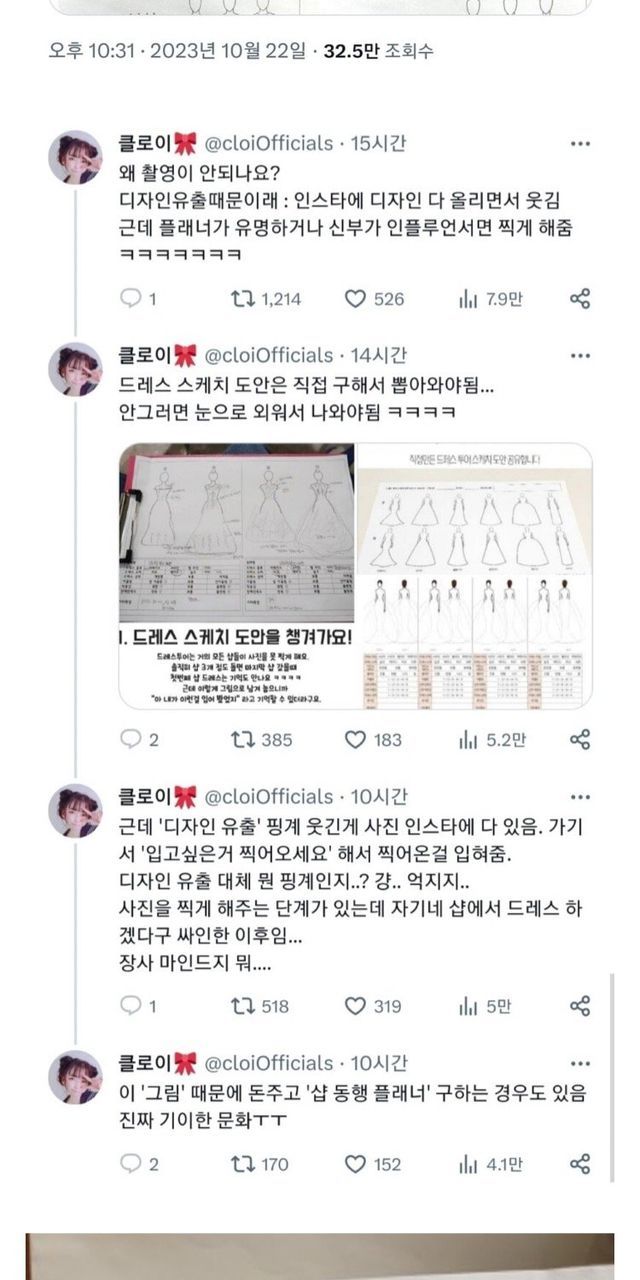Screen dimensions: 640x1280
Task: Share the tweet with 7.9만 views
Action: point(580,298)
